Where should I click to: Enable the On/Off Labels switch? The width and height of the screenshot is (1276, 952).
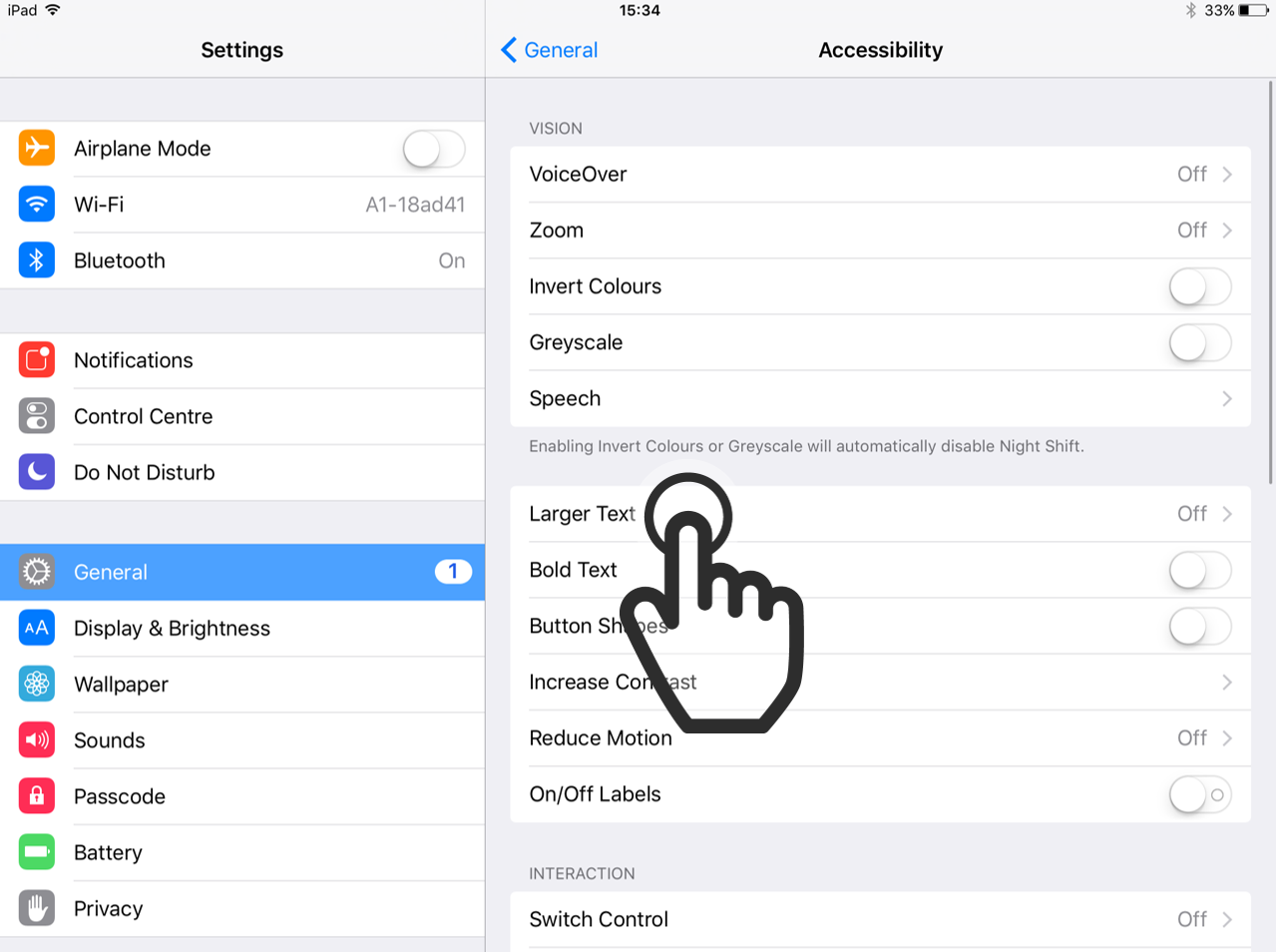tap(1200, 795)
